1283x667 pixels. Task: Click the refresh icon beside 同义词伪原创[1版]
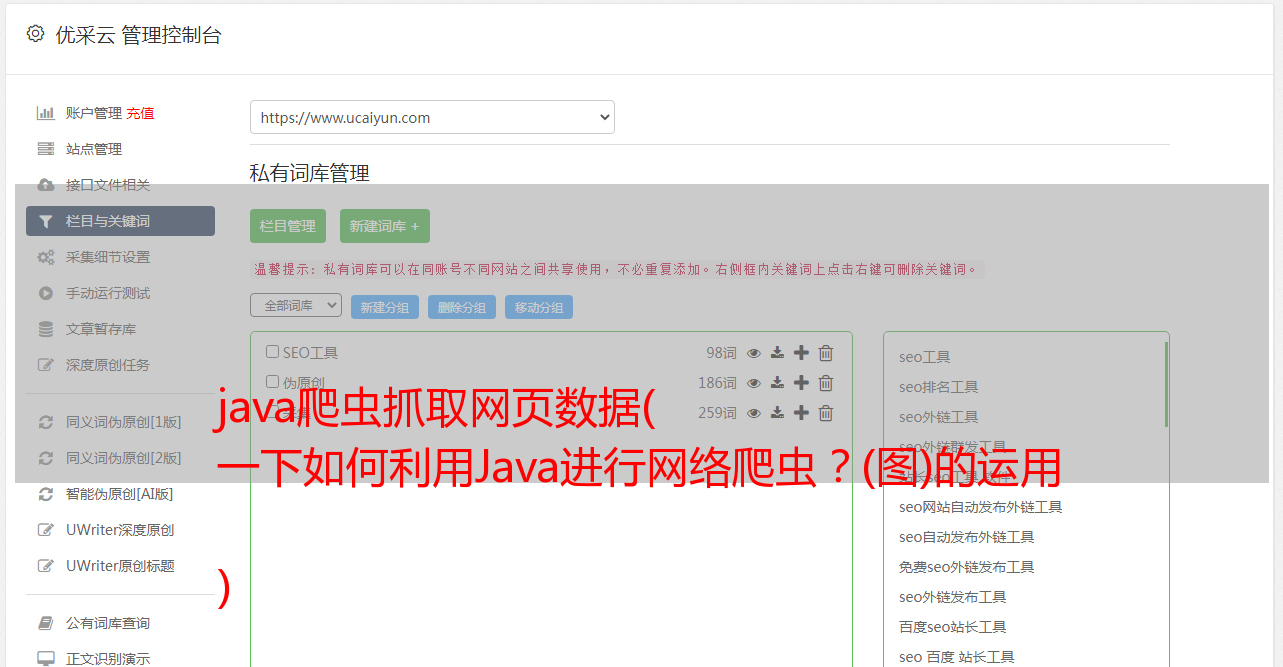point(45,422)
